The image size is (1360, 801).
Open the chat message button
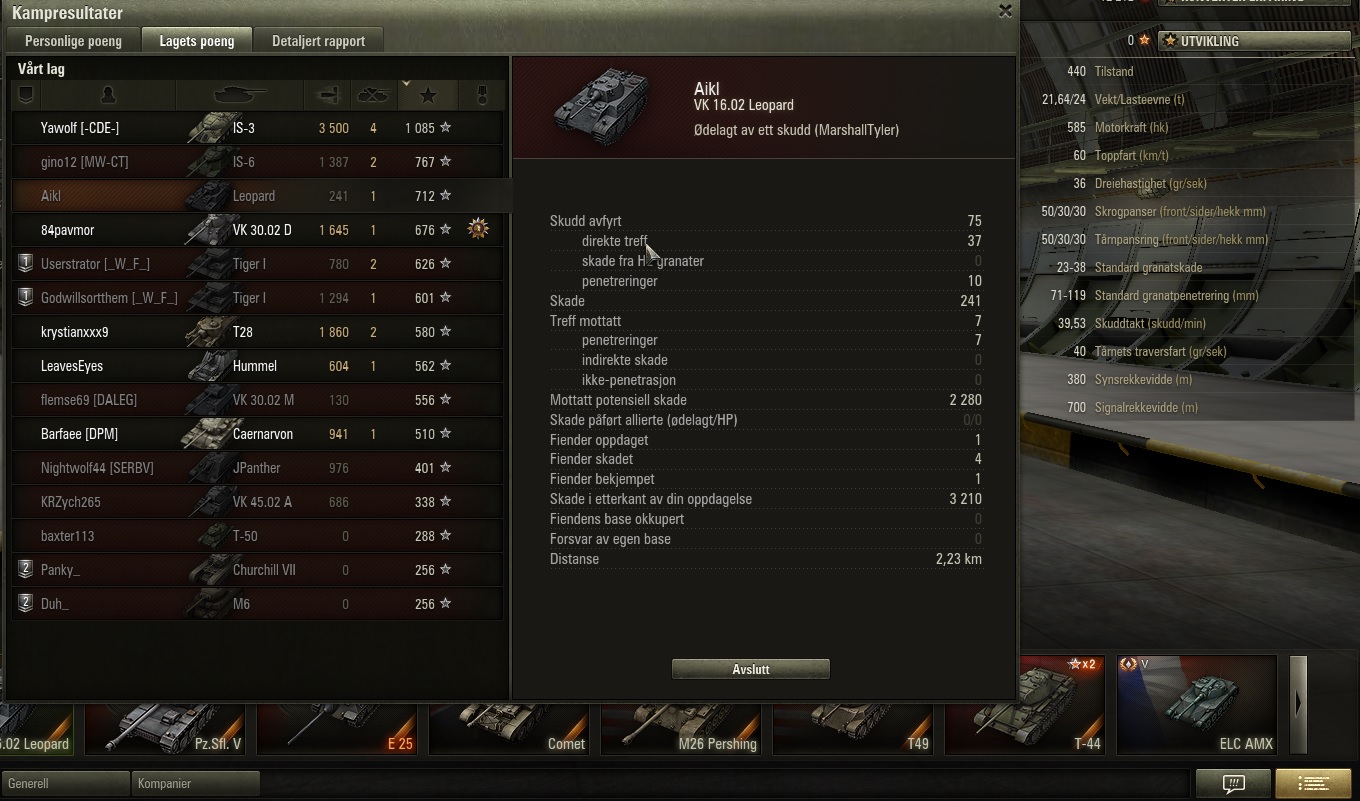(1233, 783)
